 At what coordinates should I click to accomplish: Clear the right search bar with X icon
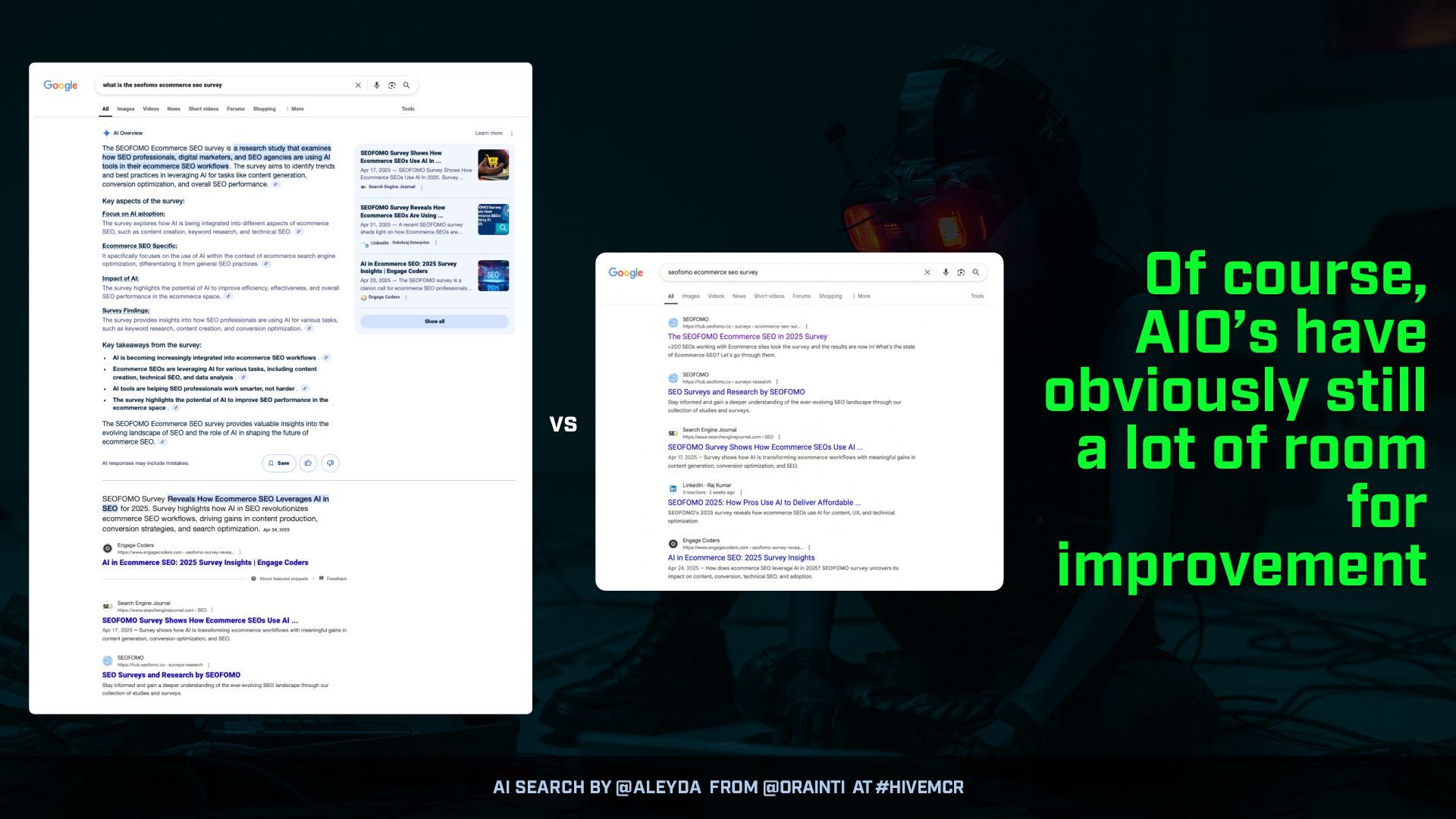click(x=927, y=272)
